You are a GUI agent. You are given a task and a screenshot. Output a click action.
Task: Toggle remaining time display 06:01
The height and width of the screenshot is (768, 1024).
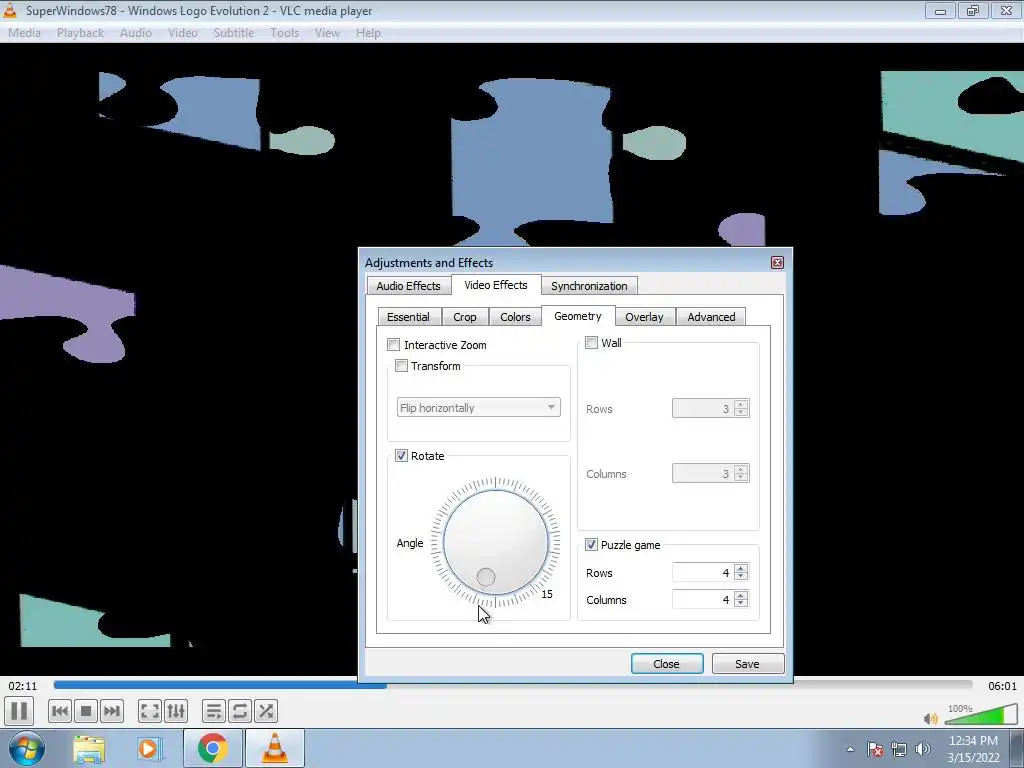[x=1002, y=686]
